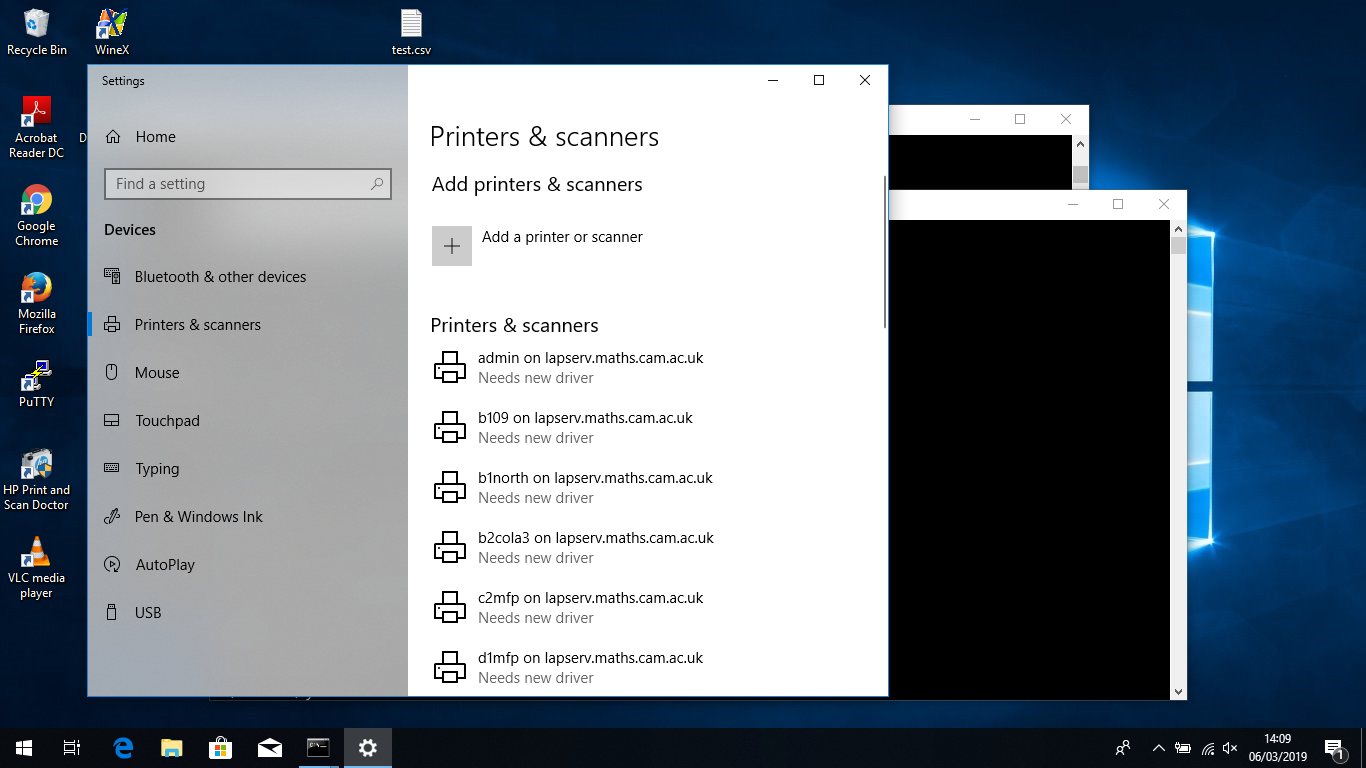
Task: Open File Explorer from the taskbar
Action: [172, 747]
